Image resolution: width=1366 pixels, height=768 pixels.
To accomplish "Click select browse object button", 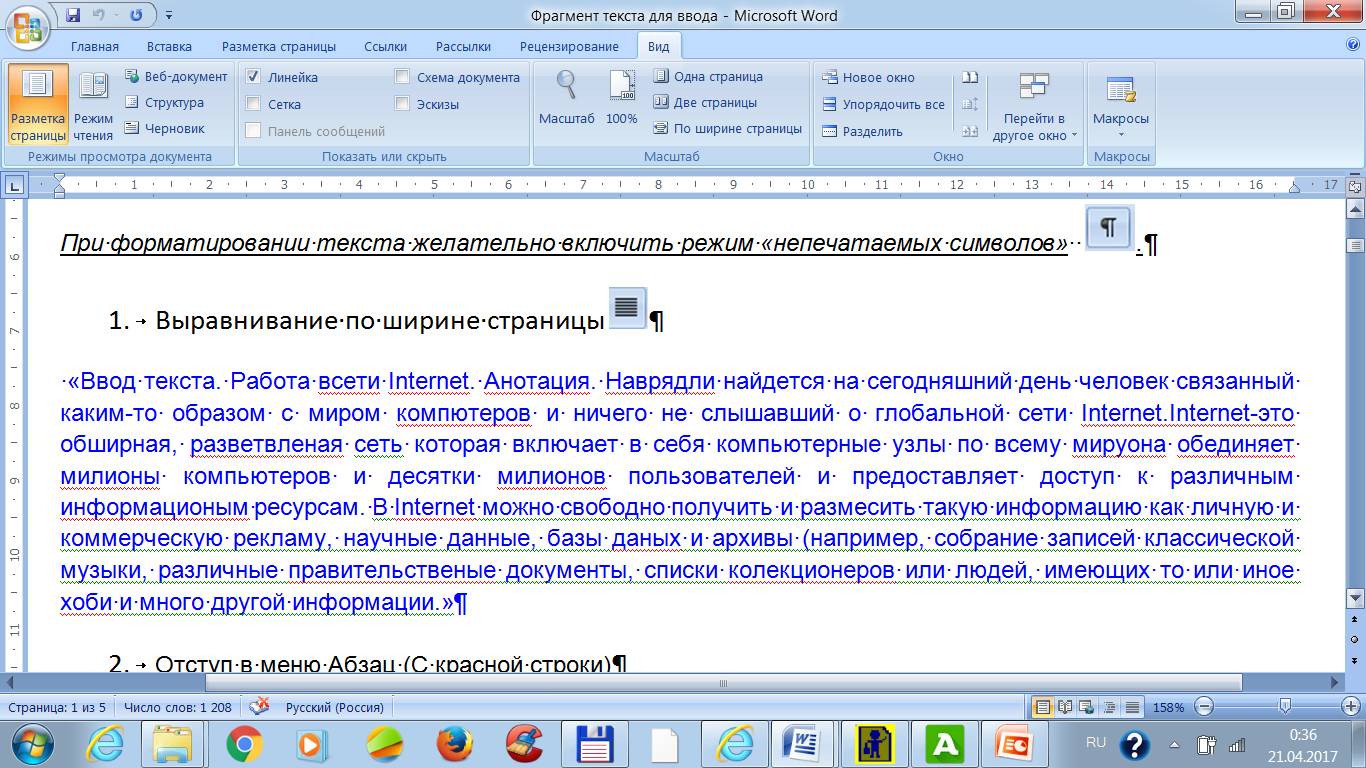I will tap(1355, 638).
